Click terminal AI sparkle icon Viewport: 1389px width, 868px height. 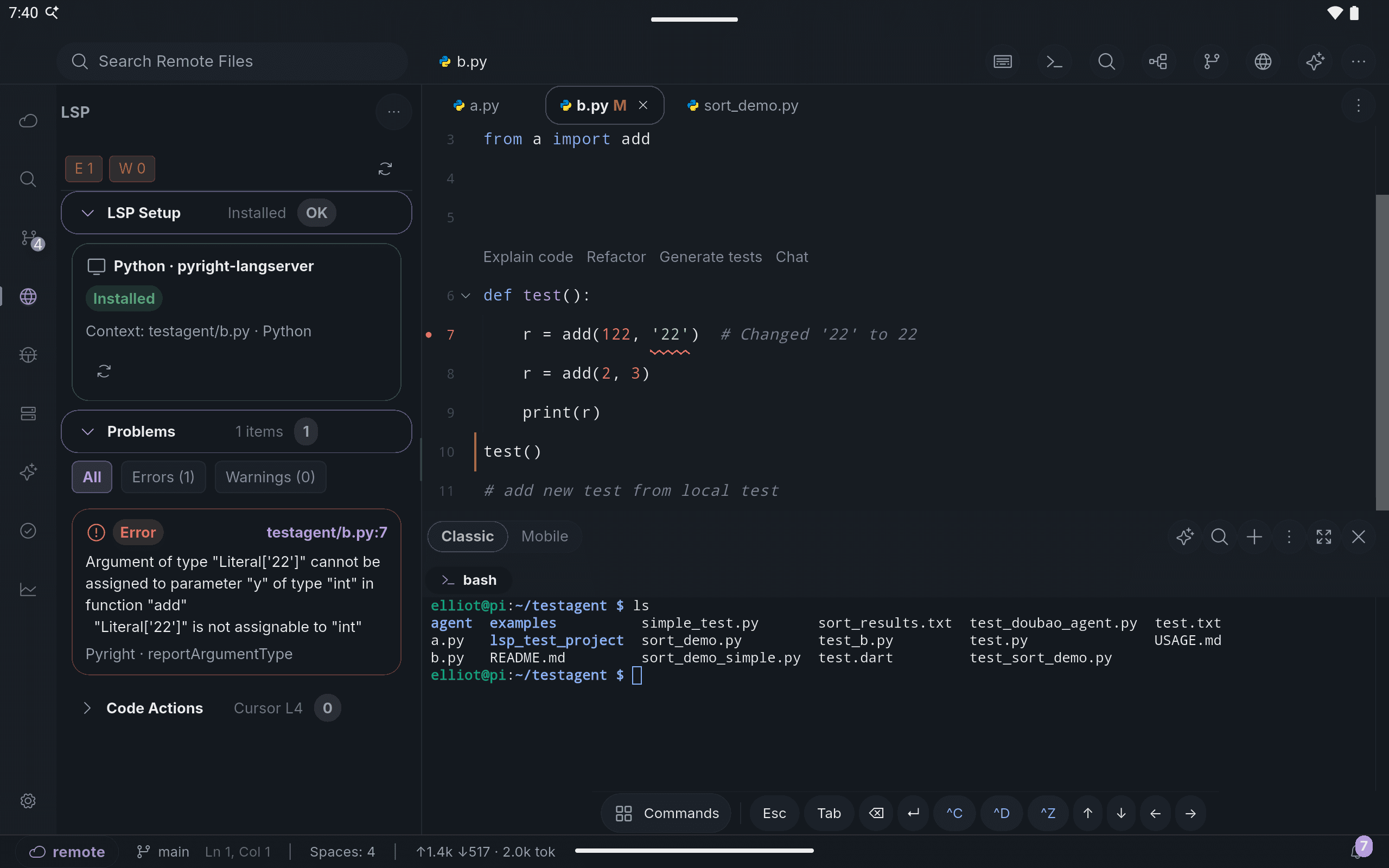point(1185,537)
